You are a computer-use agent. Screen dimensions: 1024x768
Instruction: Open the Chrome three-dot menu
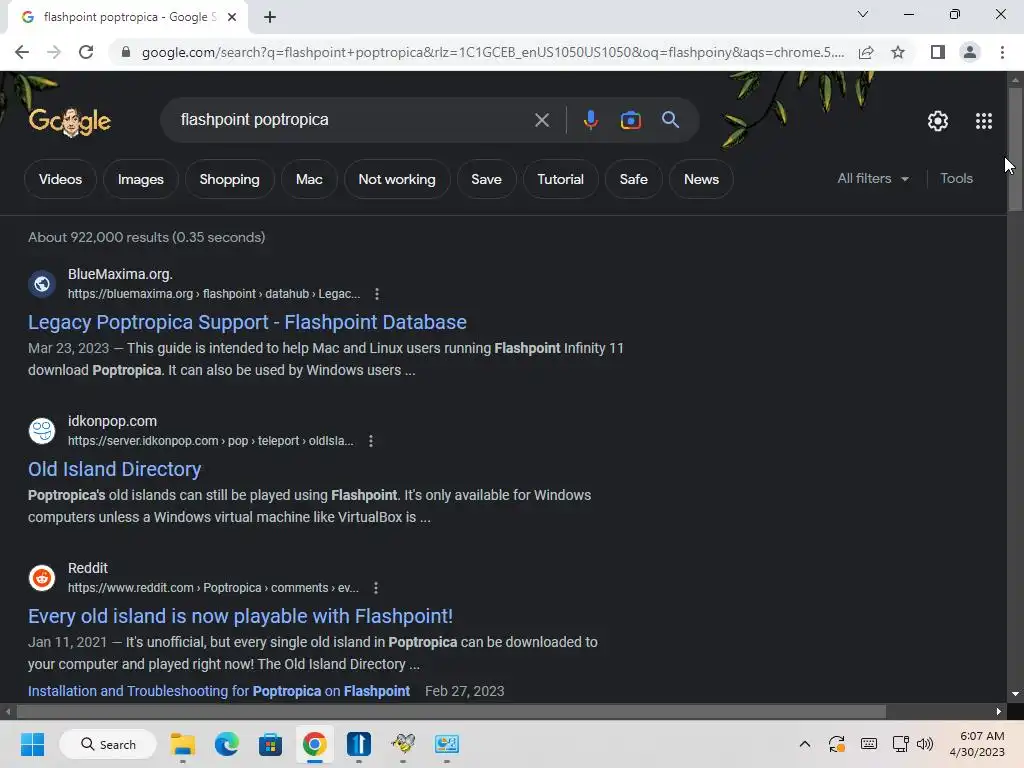tap(1002, 52)
